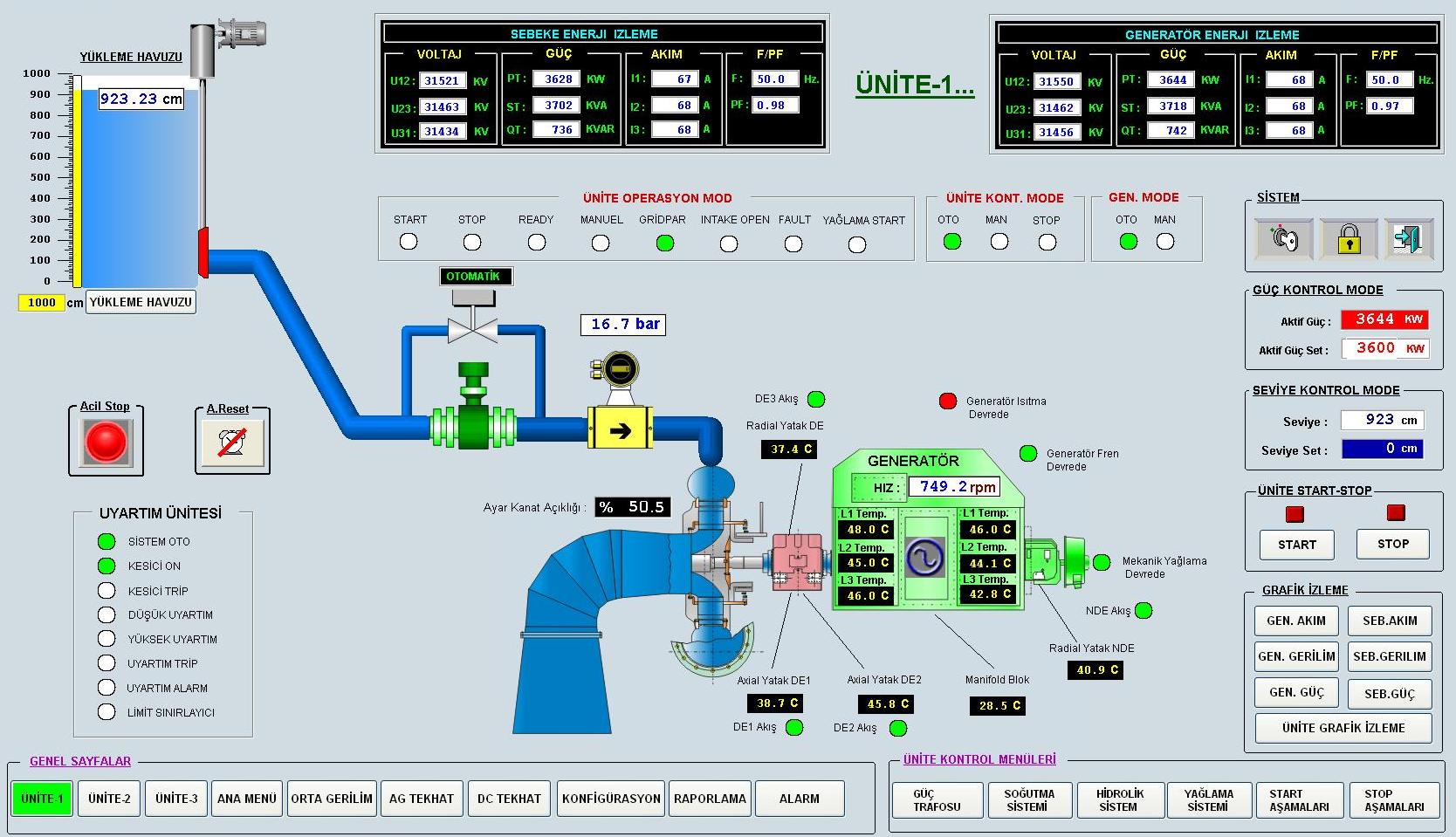Click the bypass valve symbol under OTOMATİK
Screen dimensions: 1456x837
(472, 330)
